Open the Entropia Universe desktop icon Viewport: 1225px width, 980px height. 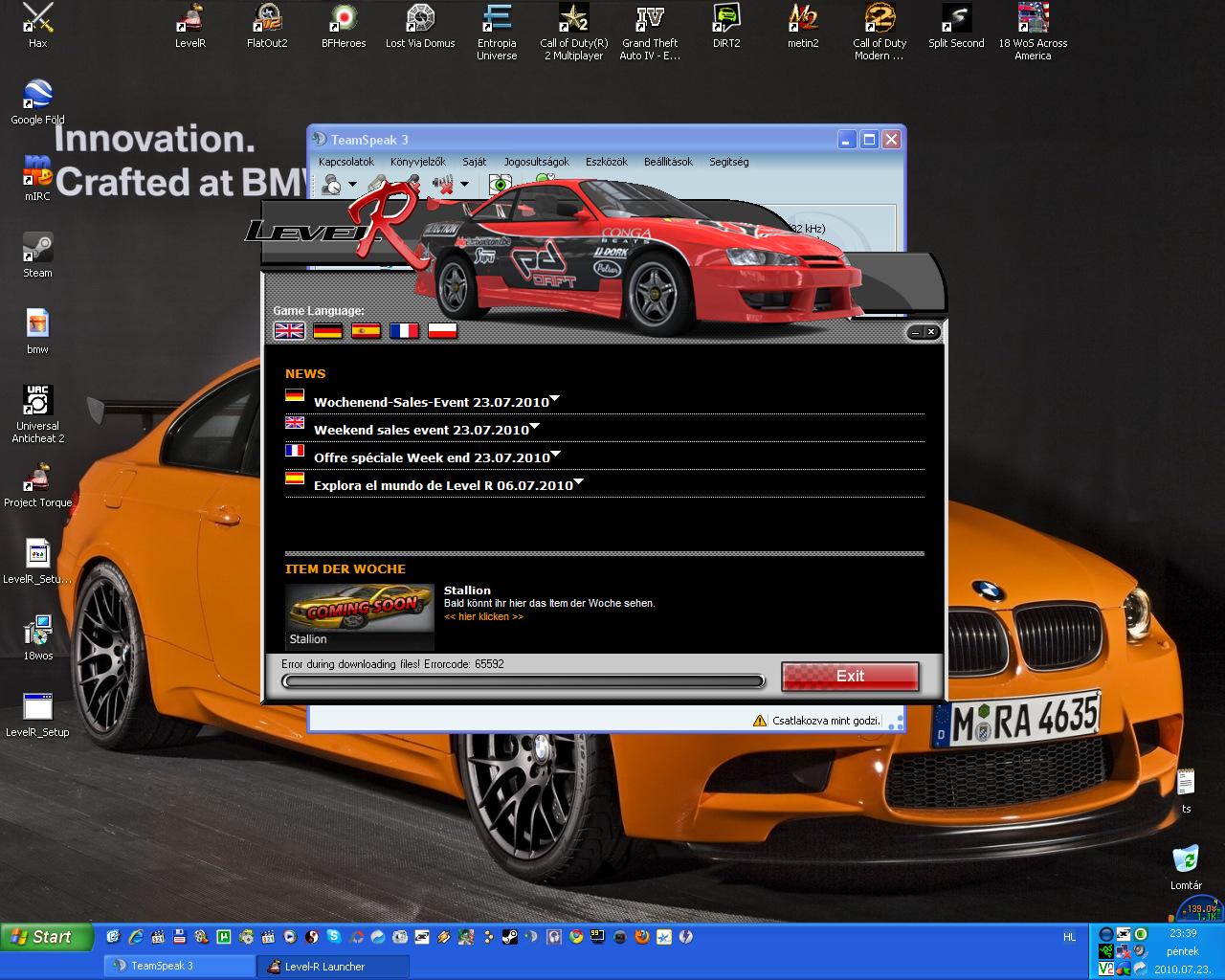point(497,32)
